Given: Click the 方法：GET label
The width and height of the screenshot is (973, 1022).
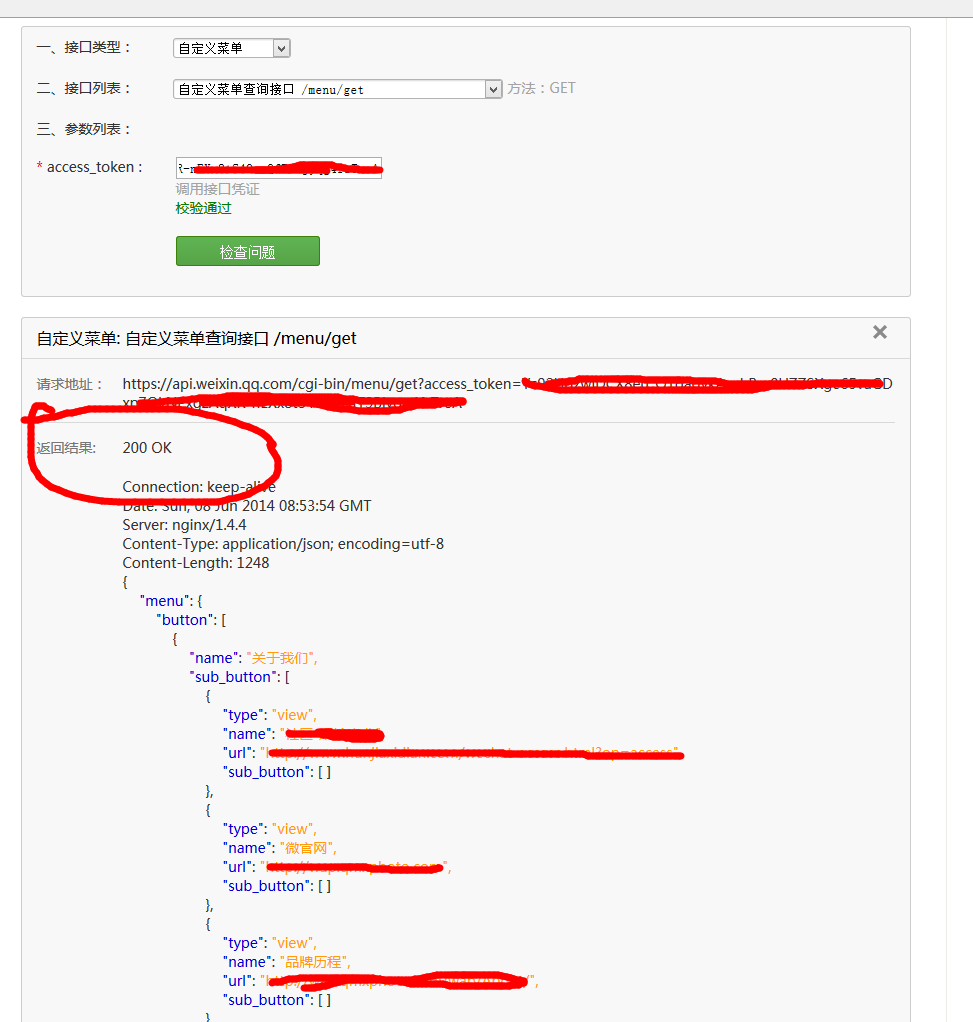Looking at the screenshot, I should click(x=542, y=88).
